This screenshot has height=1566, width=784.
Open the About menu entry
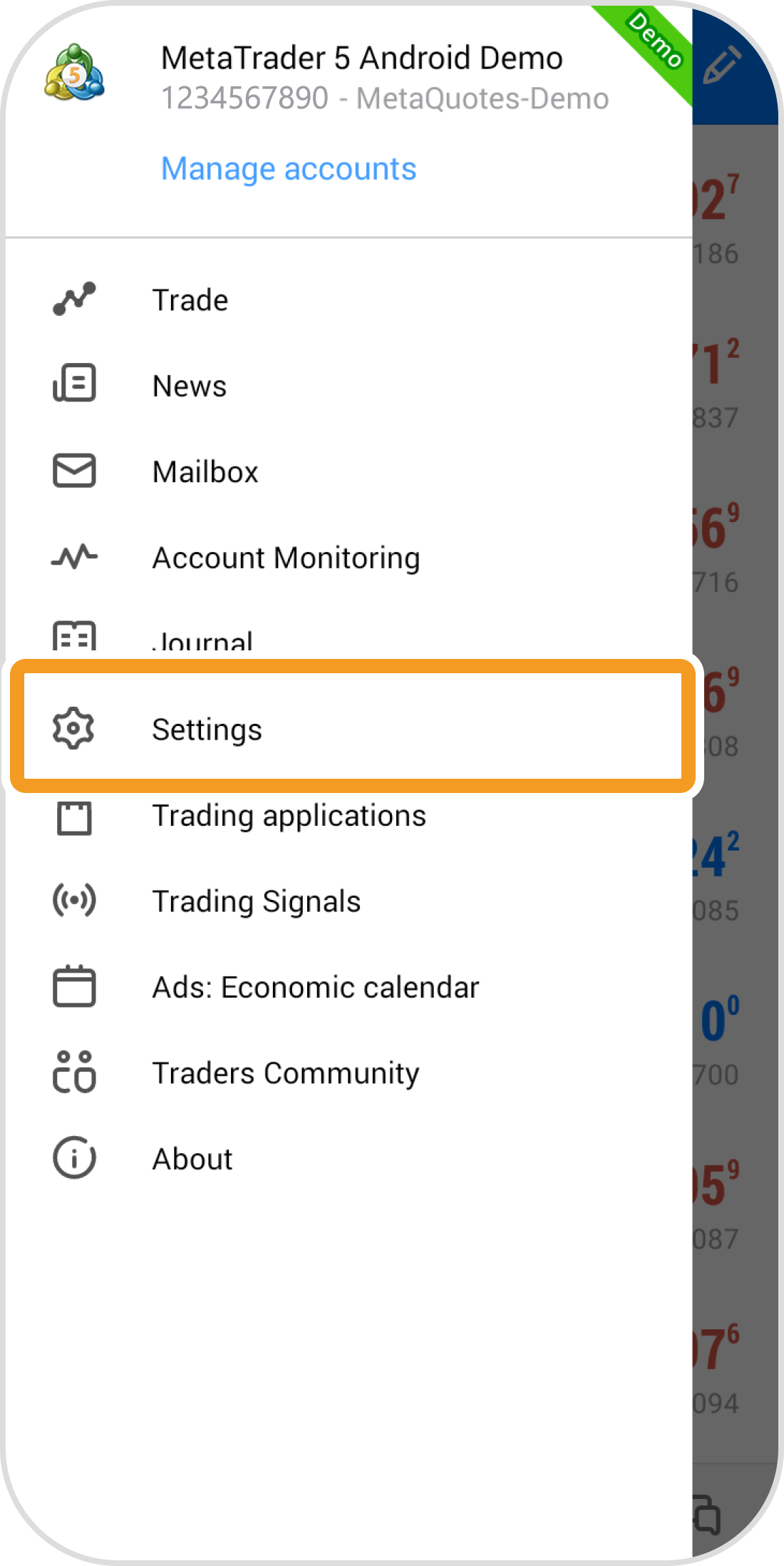pyautogui.click(x=192, y=1159)
